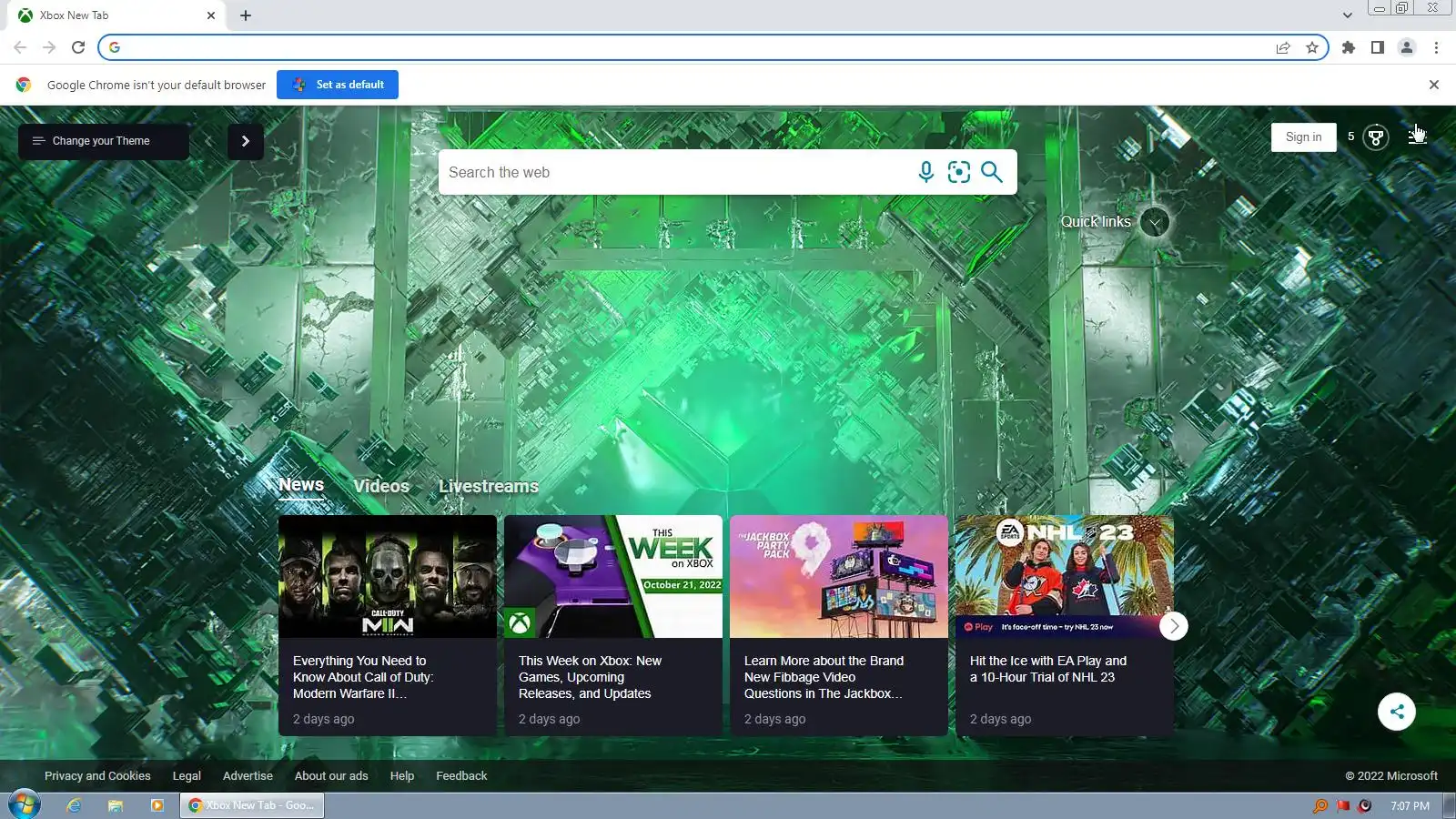Click the '© 2022 Microsoft' footer text

(x=1391, y=776)
